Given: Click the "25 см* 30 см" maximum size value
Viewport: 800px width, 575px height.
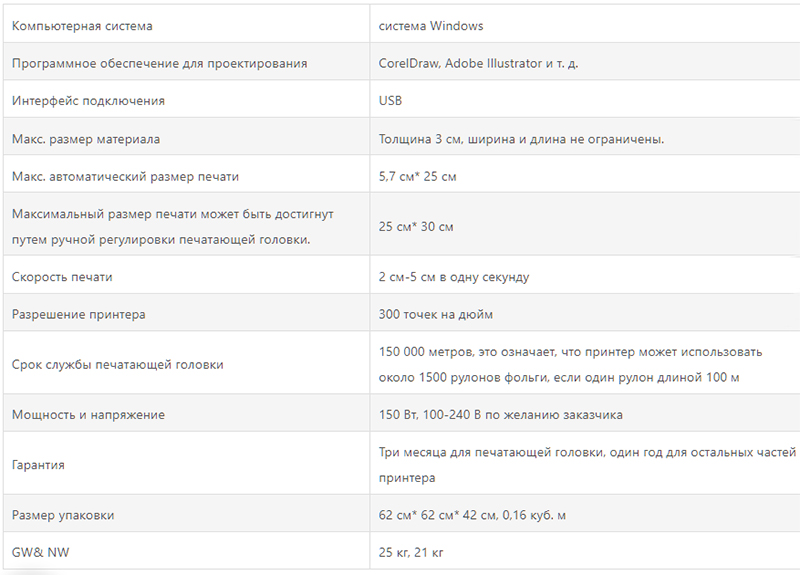Looking at the screenshot, I should (x=416, y=227).
